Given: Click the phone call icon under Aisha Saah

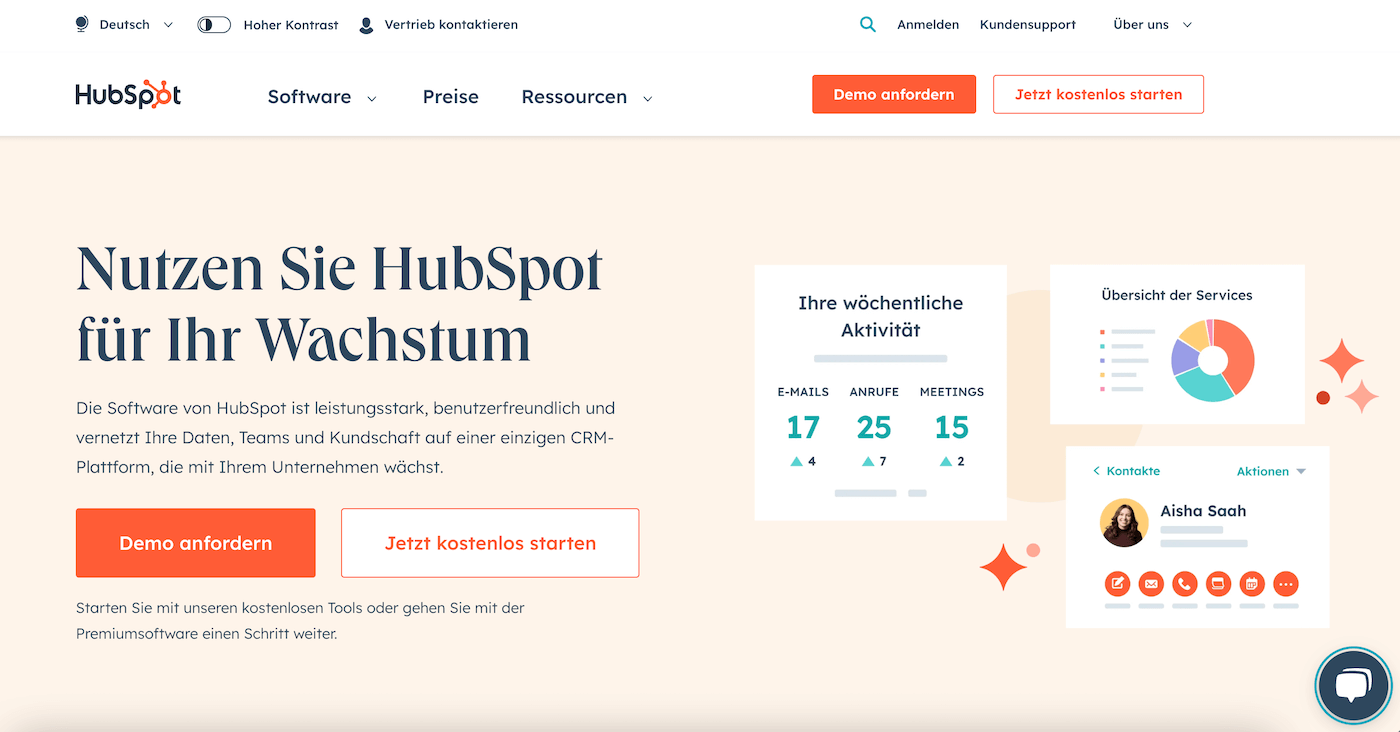Looking at the screenshot, I should (1185, 583).
